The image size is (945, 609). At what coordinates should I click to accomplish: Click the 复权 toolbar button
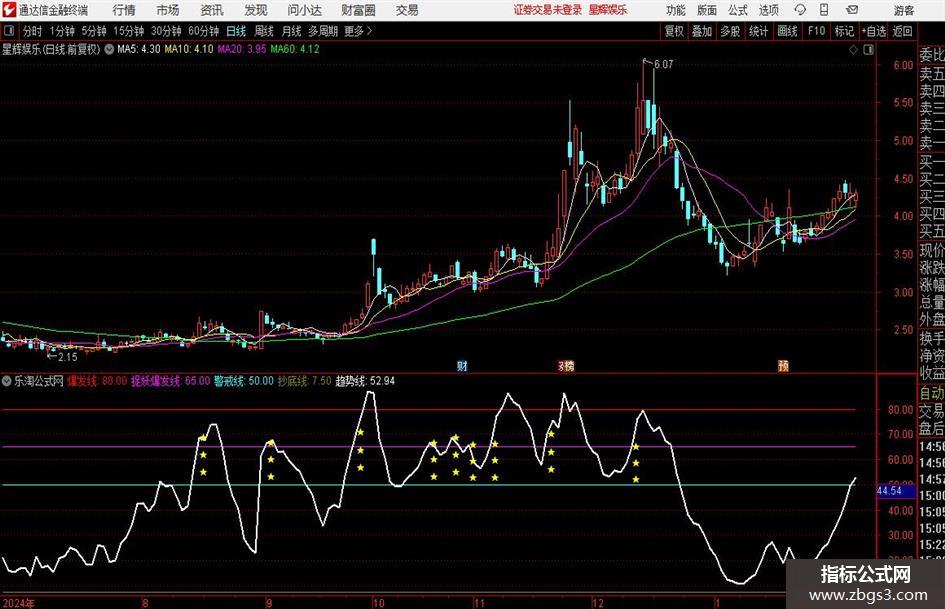tap(674, 31)
